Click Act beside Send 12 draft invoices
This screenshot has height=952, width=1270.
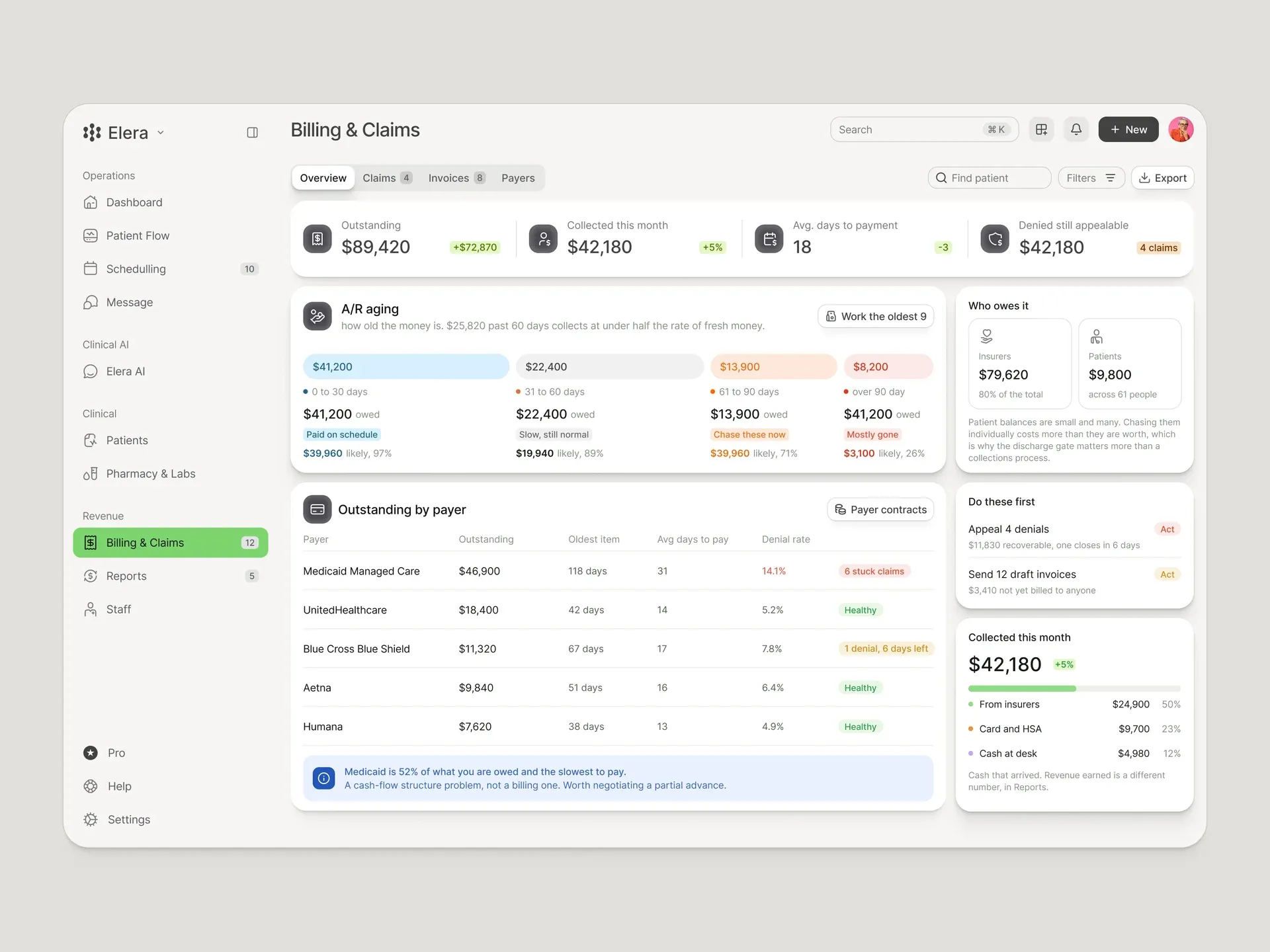pos(1167,575)
